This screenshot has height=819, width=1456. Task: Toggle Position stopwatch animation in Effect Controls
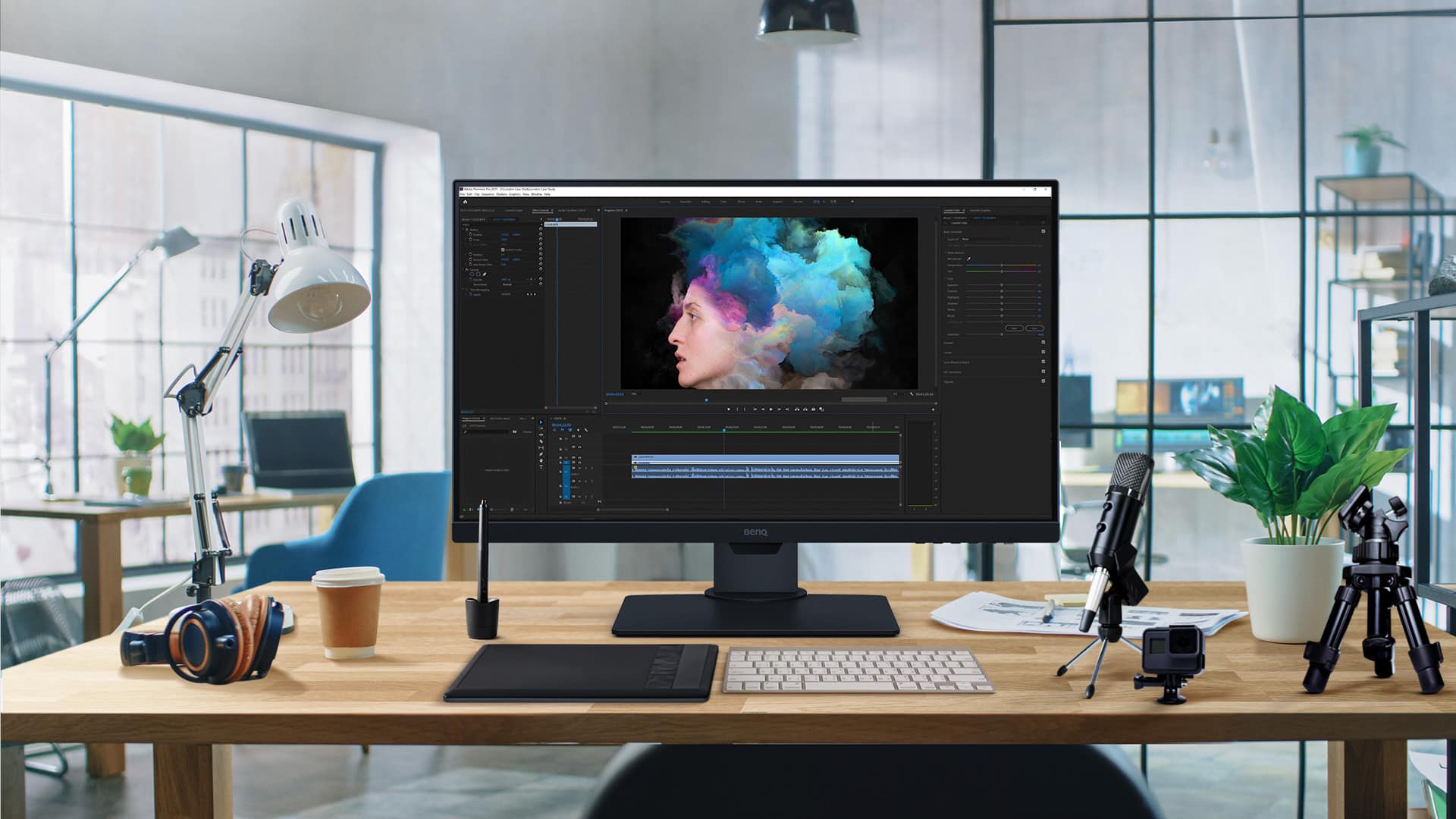click(470, 234)
